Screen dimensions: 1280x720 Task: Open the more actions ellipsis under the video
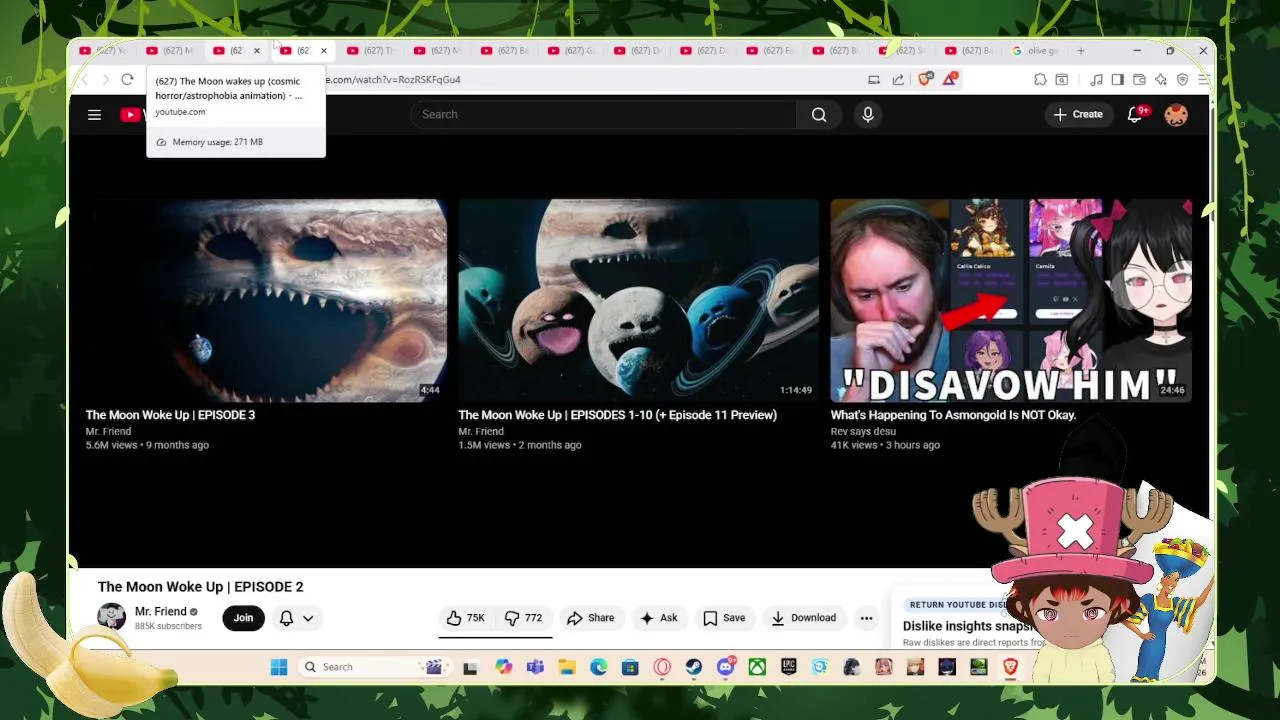pos(867,618)
